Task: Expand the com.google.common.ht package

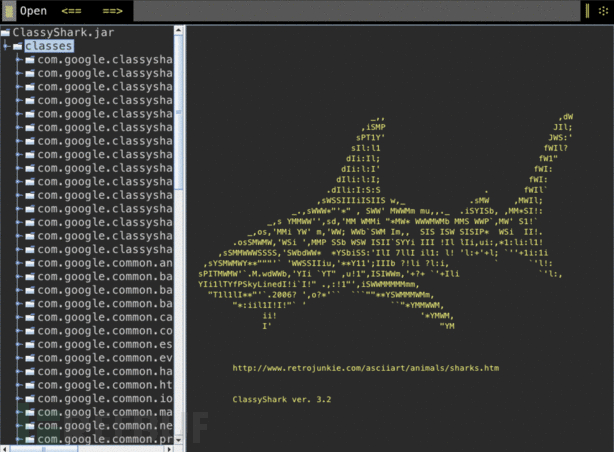Action: click(19, 385)
